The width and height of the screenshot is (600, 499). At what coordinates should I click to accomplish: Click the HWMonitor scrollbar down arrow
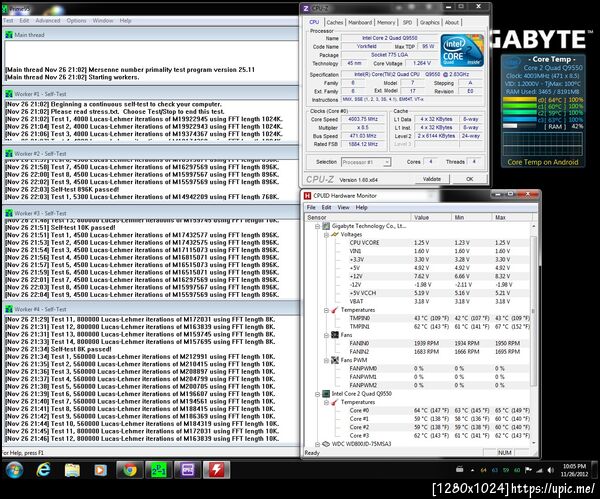[534, 443]
